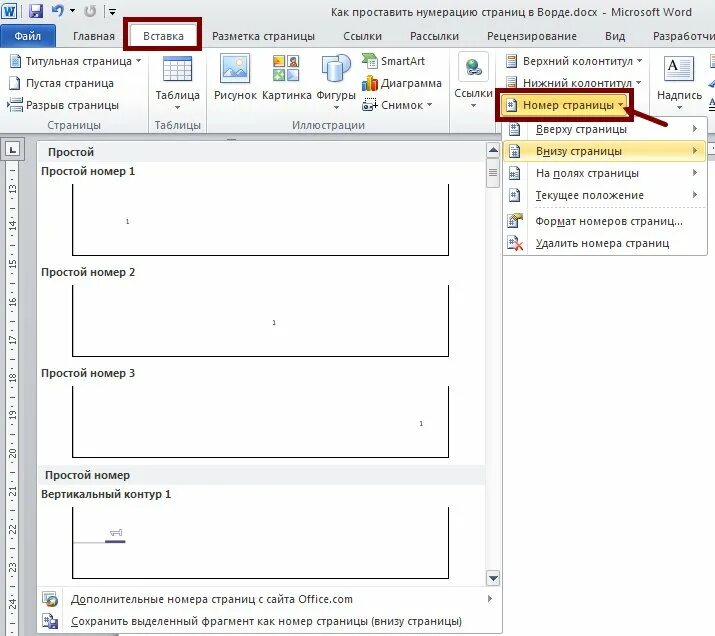Click the Удалить номера страниц icon

click(515, 243)
